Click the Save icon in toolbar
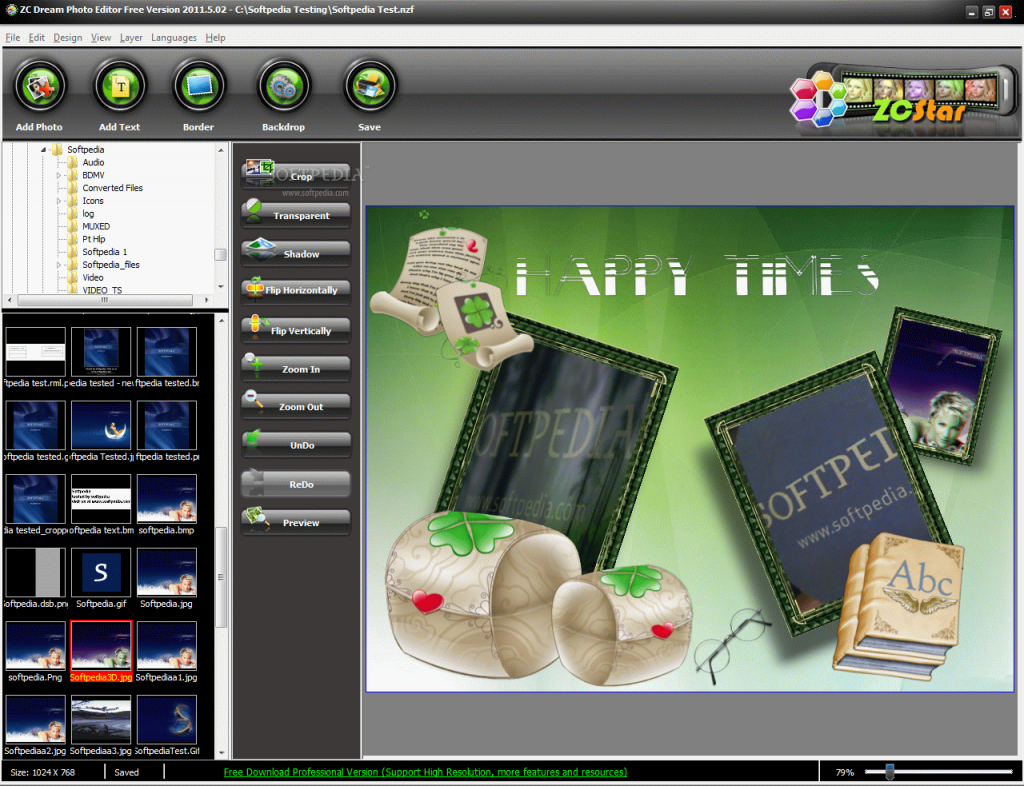This screenshot has width=1024, height=786. click(x=370, y=86)
